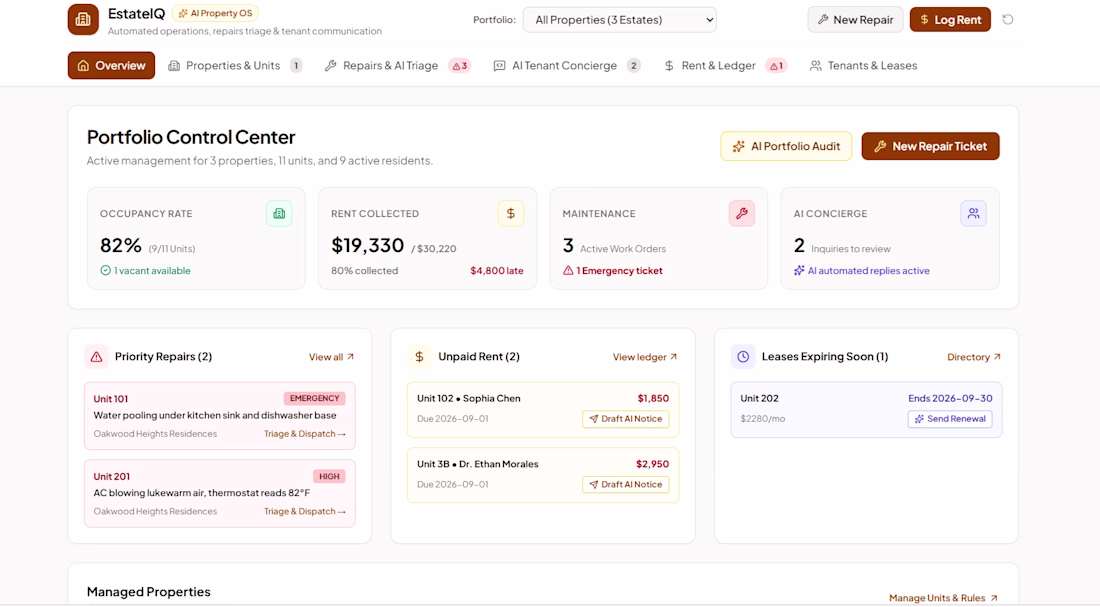Click the Occupancy Rate building icon
This screenshot has height=607, width=1100.
point(279,213)
